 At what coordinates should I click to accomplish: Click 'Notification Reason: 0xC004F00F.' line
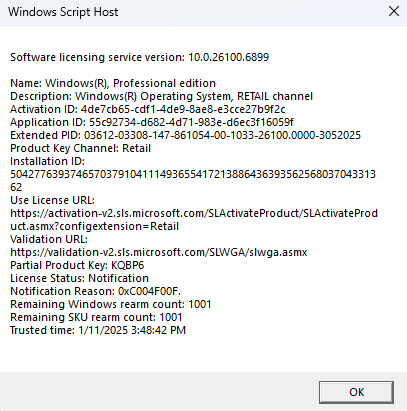(x=95, y=291)
